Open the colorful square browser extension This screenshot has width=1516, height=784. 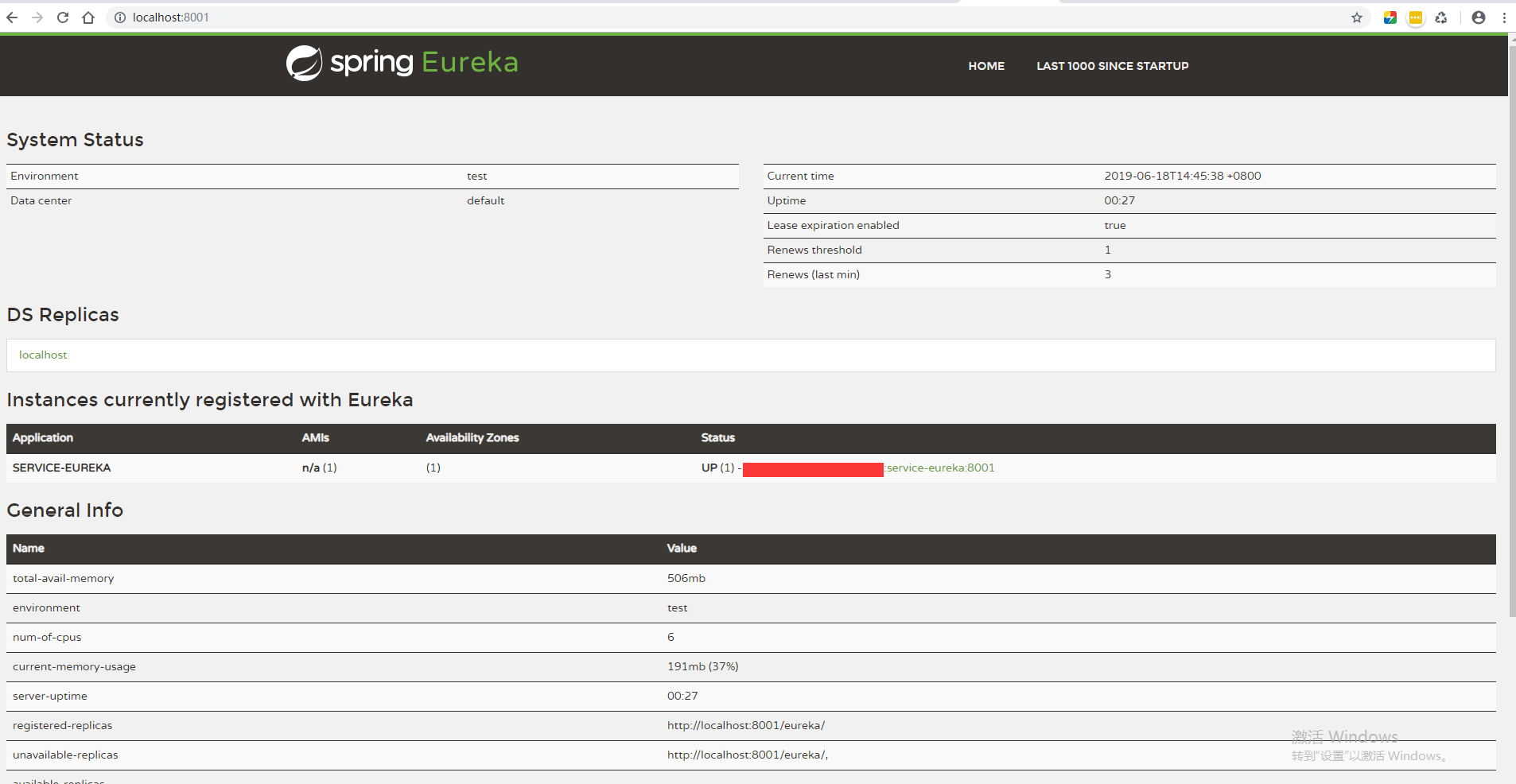(x=1390, y=17)
